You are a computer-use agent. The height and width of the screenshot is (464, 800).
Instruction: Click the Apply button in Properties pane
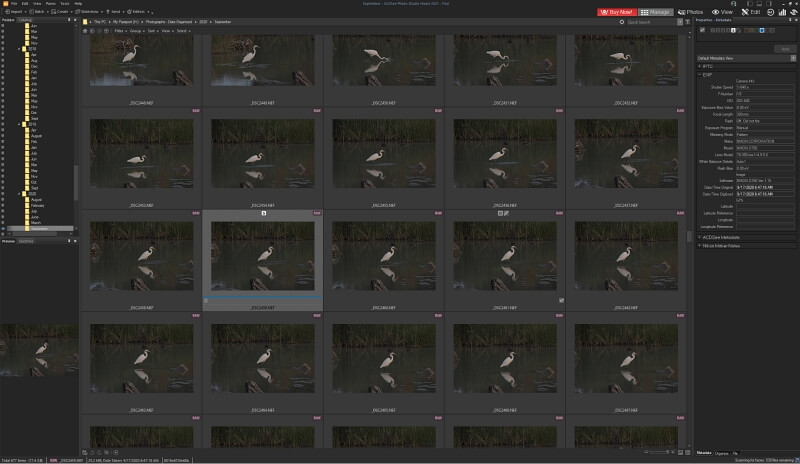785,49
